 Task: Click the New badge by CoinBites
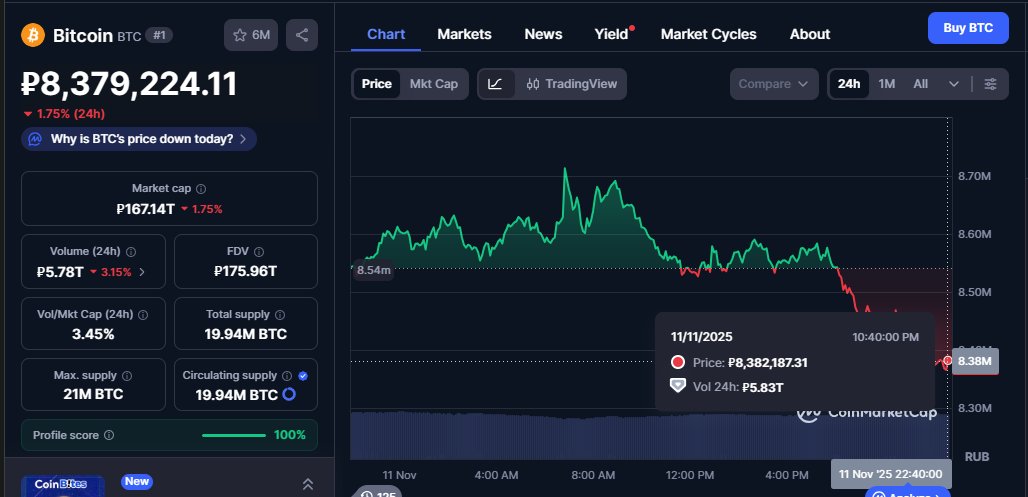pos(137,481)
